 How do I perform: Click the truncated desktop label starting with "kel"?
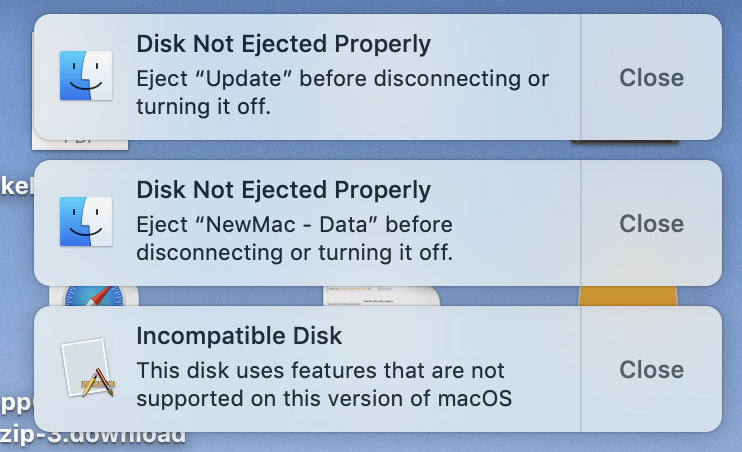pyautogui.click(x=14, y=186)
